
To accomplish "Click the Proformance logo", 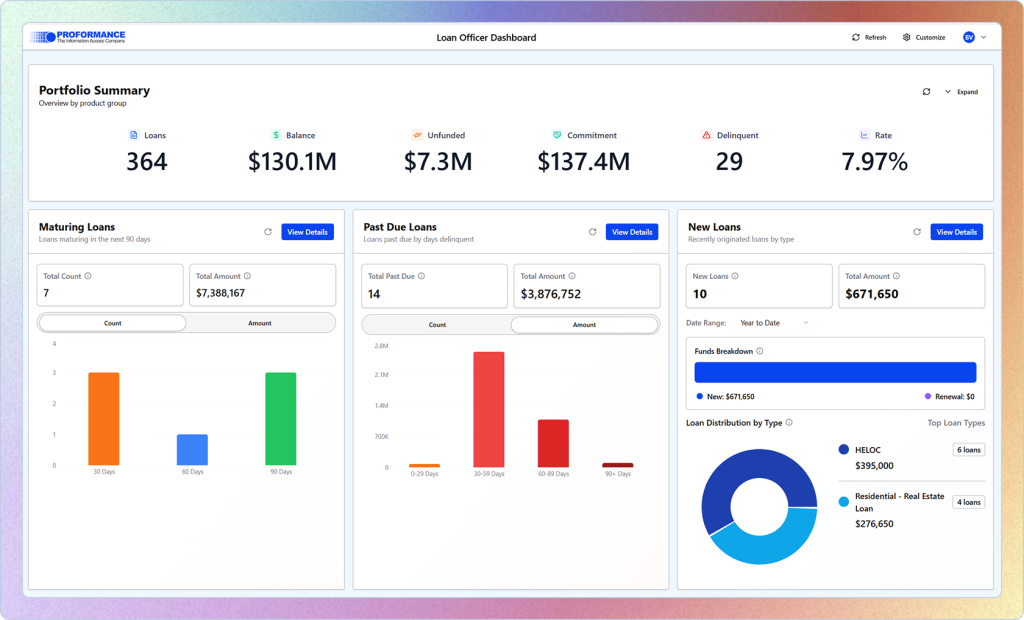I will (x=80, y=36).
